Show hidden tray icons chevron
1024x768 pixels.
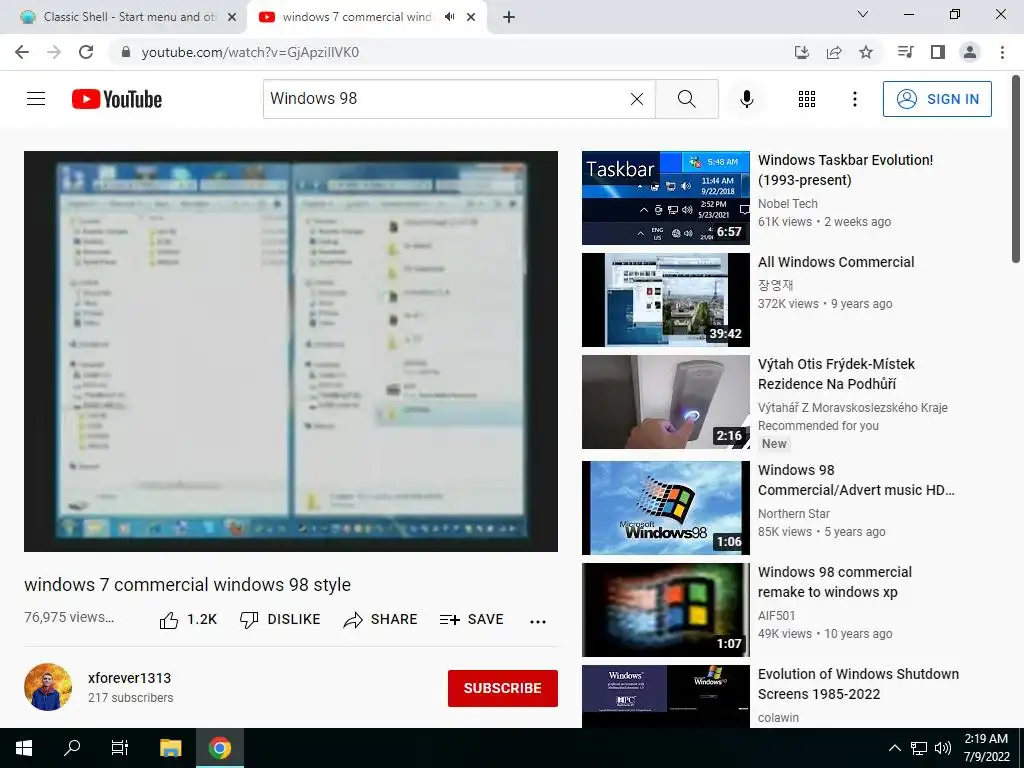(x=895, y=748)
